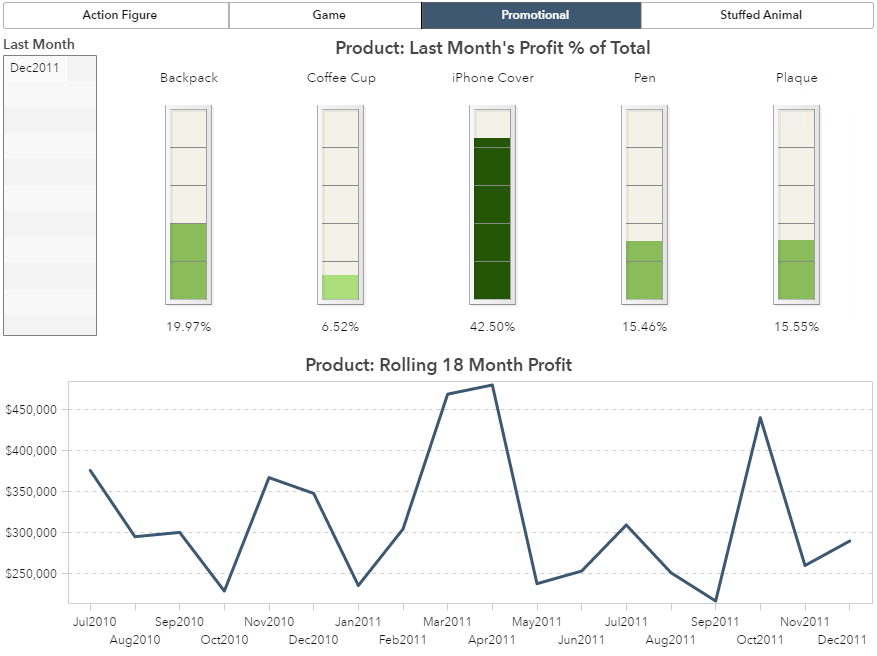The width and height of the screenshot is (877, 656).
Task: Open the Stuffed Animal tab
Action: coord(760,15)
